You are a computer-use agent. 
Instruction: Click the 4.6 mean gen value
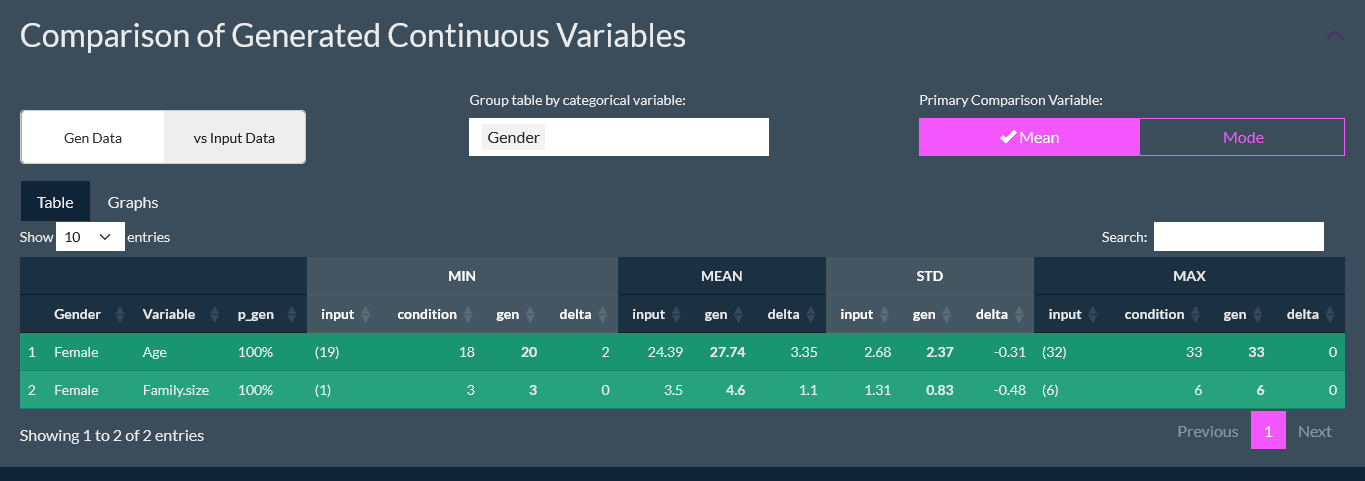pos(736,390)
